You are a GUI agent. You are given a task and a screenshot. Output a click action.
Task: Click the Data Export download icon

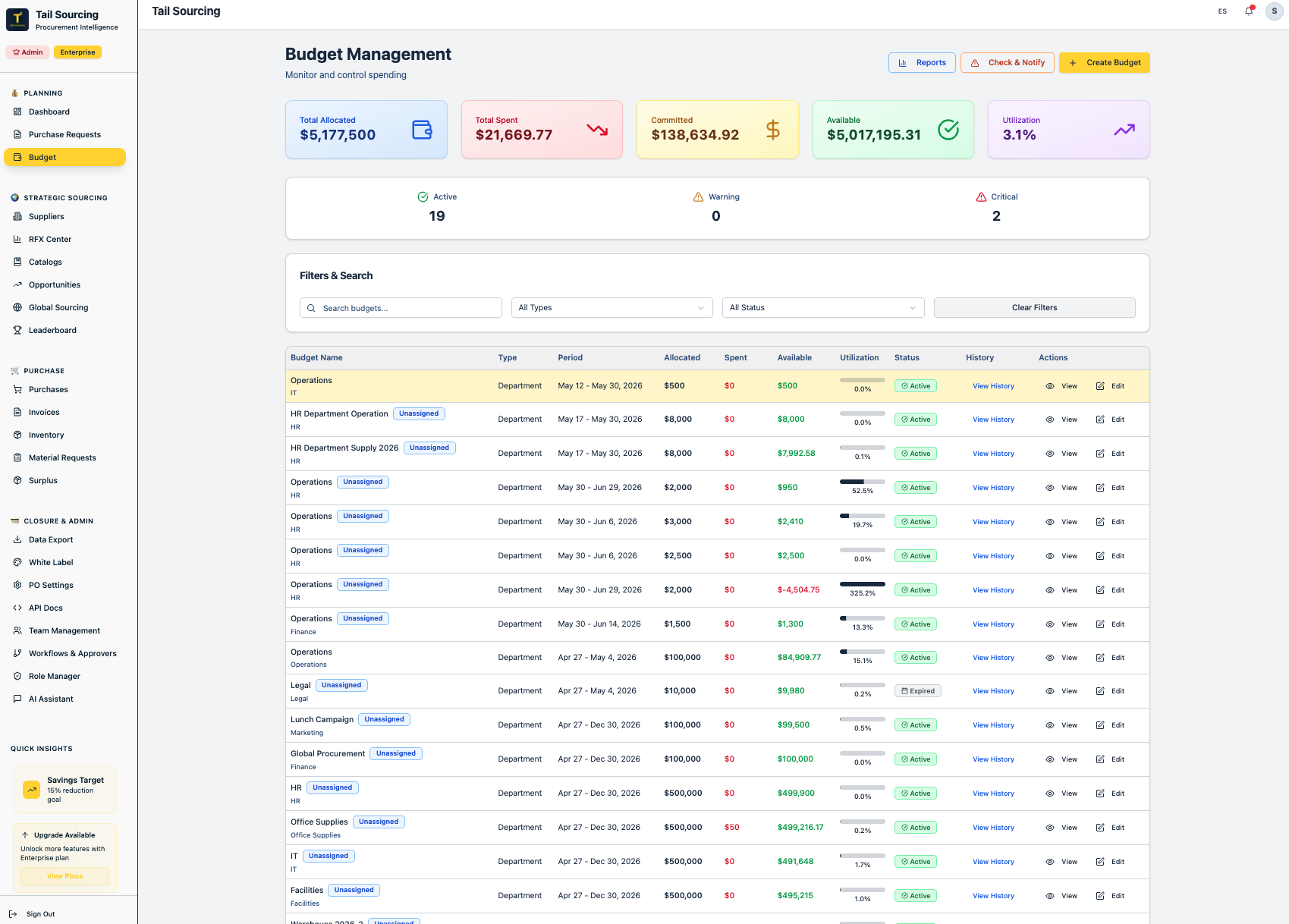tap(17, 539)
